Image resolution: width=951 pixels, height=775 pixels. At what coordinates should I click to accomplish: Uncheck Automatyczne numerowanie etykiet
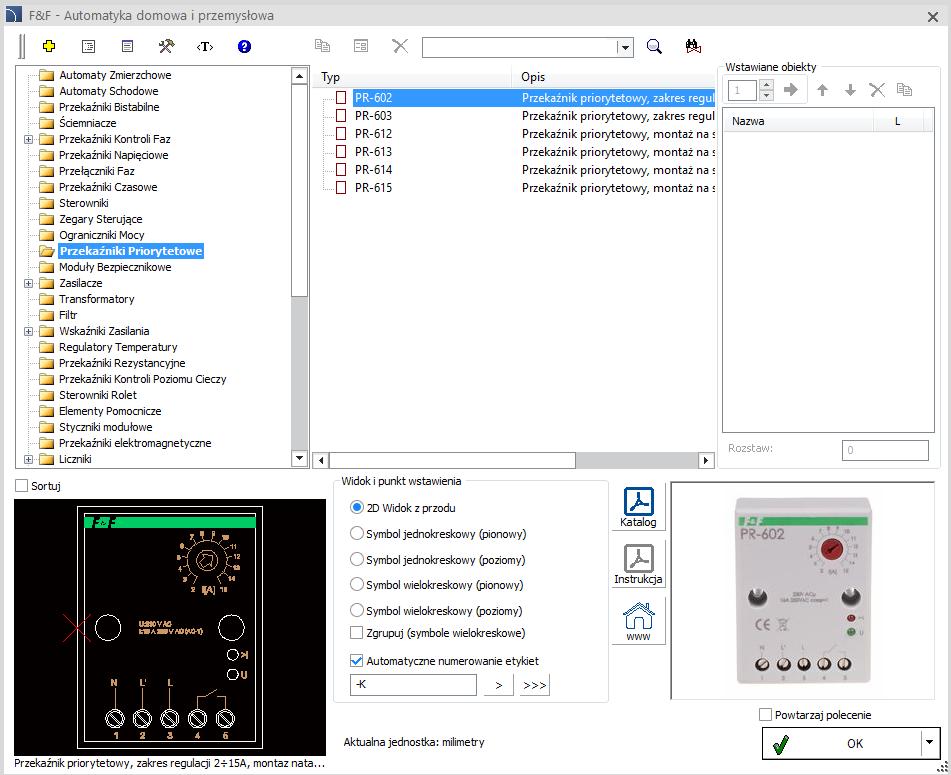[x=357, y=661]
